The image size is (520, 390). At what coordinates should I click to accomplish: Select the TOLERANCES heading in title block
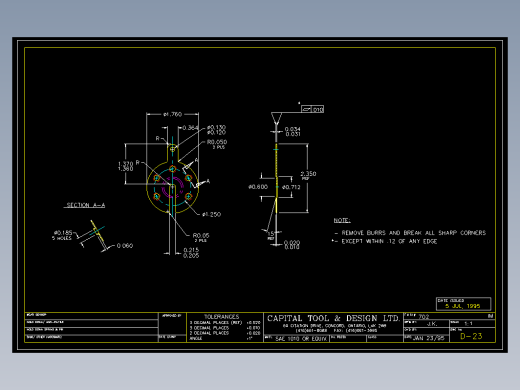click(x=222, y=317)
